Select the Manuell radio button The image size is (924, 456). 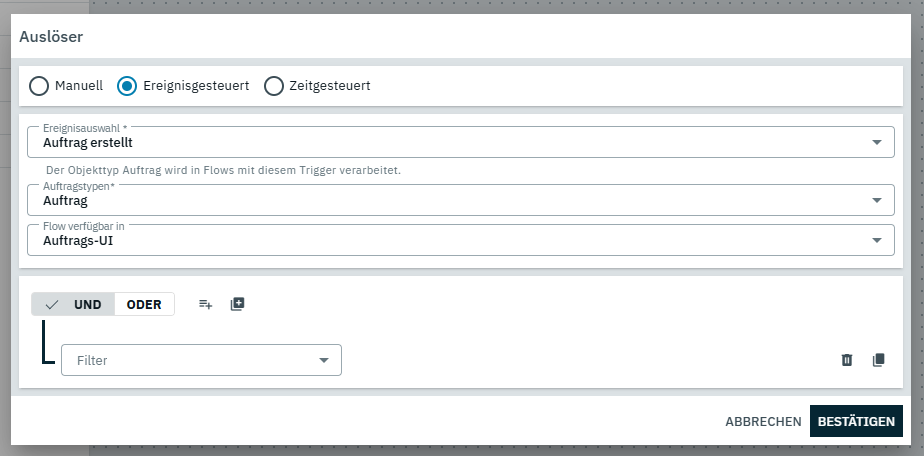tap(39, 86)
